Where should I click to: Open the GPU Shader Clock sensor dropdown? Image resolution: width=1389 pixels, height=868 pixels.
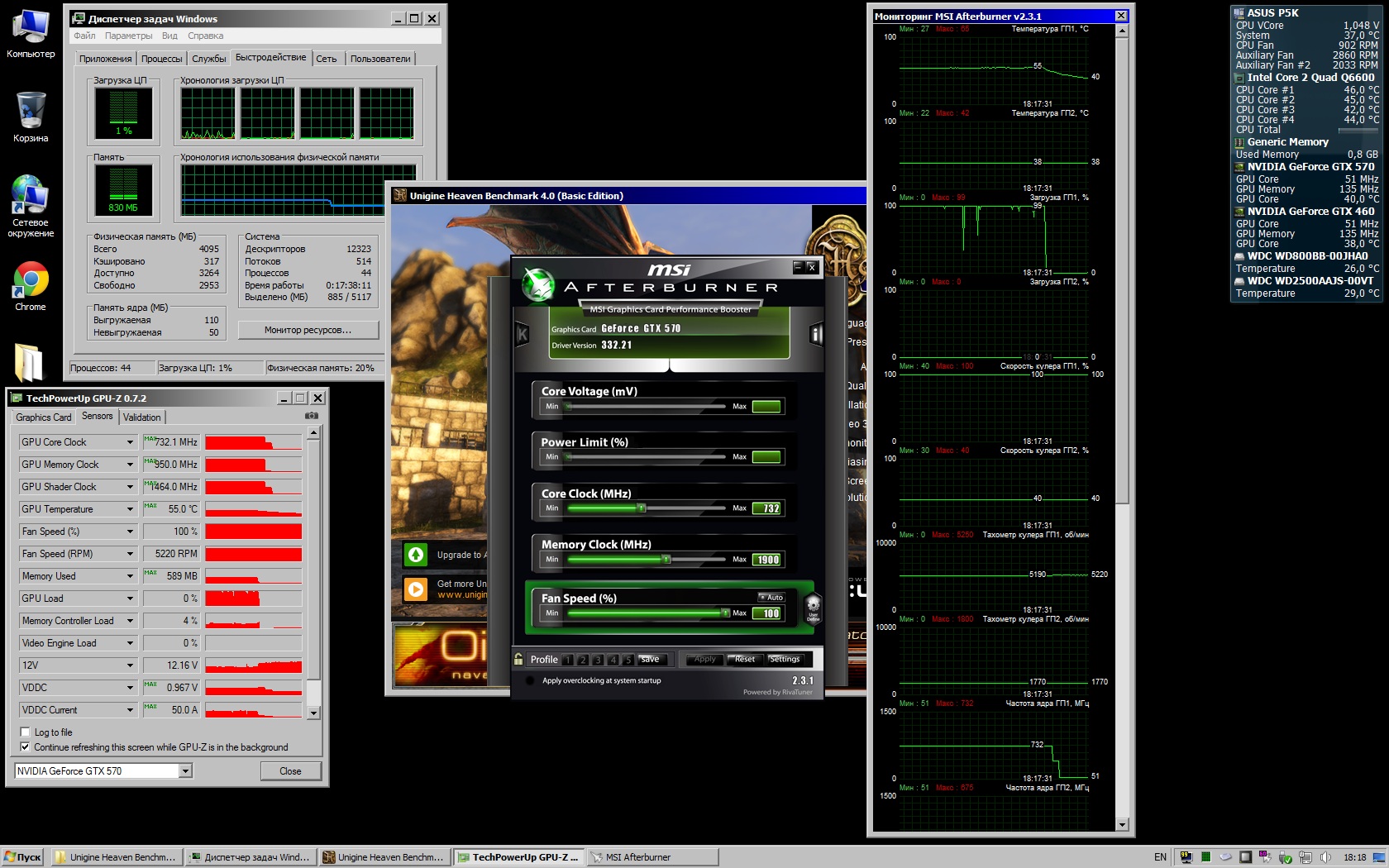coord(130,487)
